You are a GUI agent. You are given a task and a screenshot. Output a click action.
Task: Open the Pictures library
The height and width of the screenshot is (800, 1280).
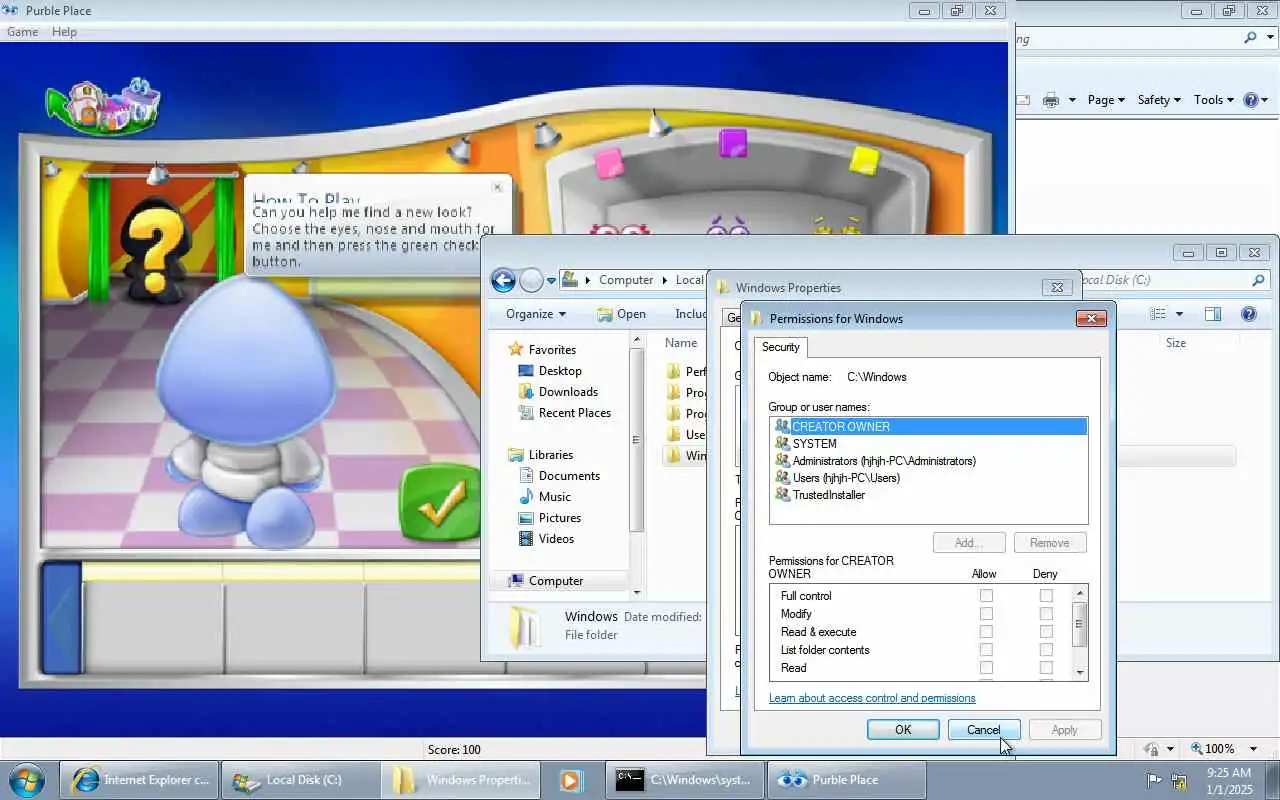click(559, 517)
